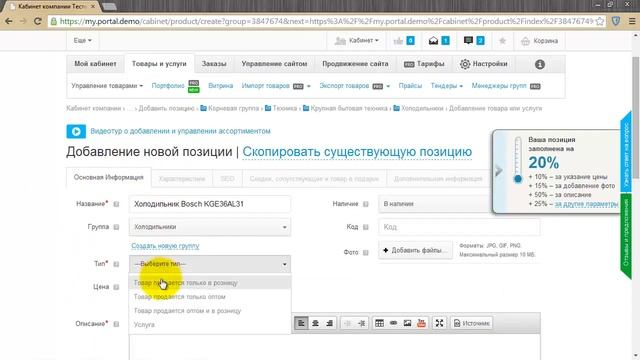
Task: Open Продвижение сайта tab
Action: (355, 64)
